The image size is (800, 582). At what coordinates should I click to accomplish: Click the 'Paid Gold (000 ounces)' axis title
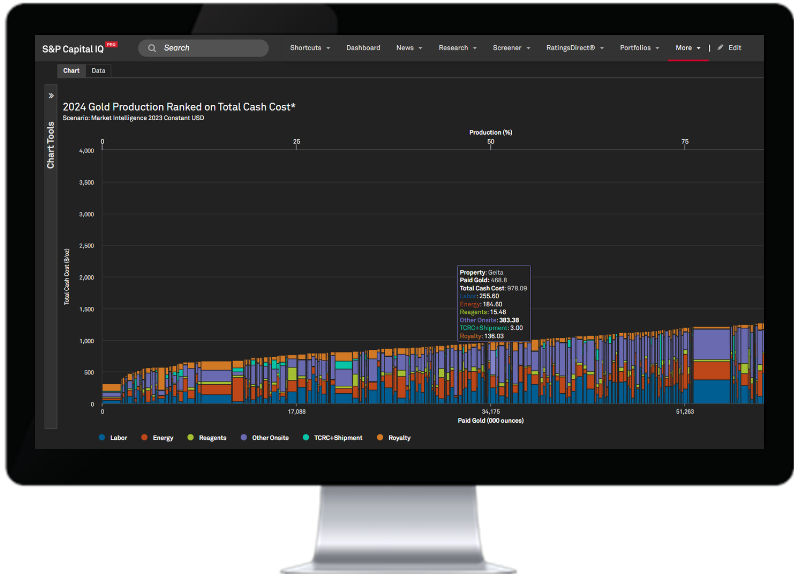coord(491,421)
